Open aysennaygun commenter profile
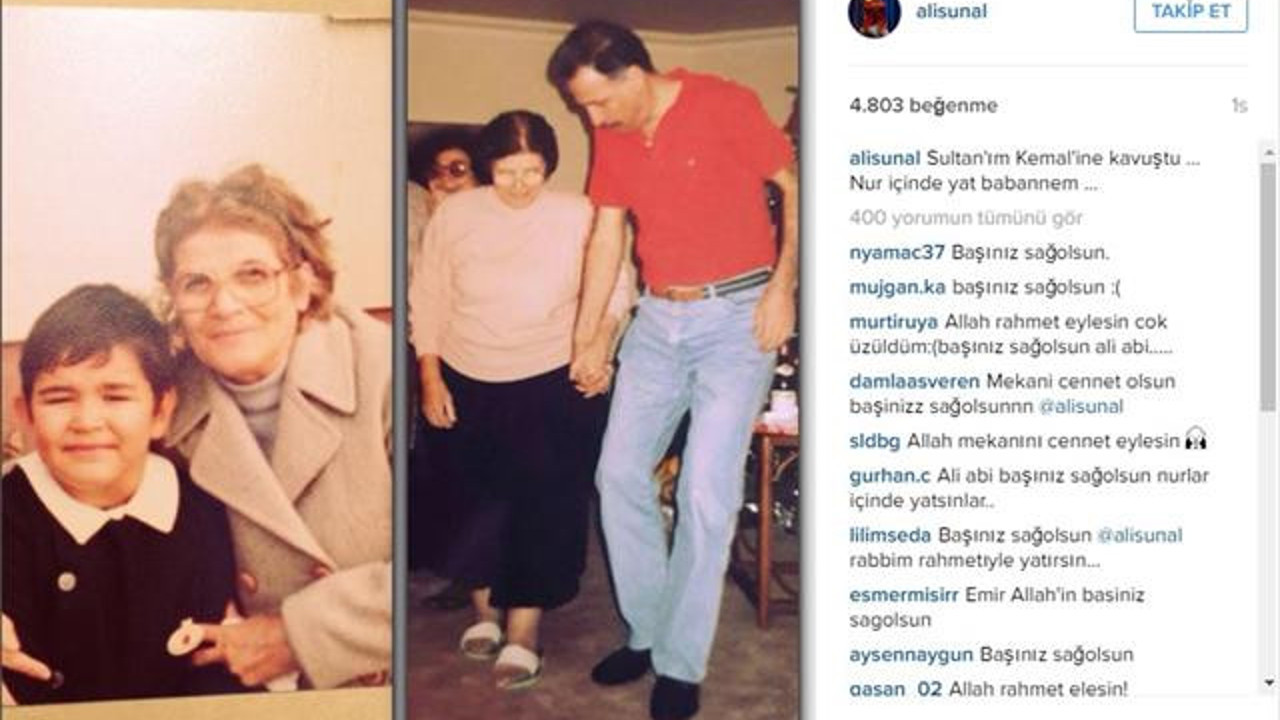 pos(911,656)
